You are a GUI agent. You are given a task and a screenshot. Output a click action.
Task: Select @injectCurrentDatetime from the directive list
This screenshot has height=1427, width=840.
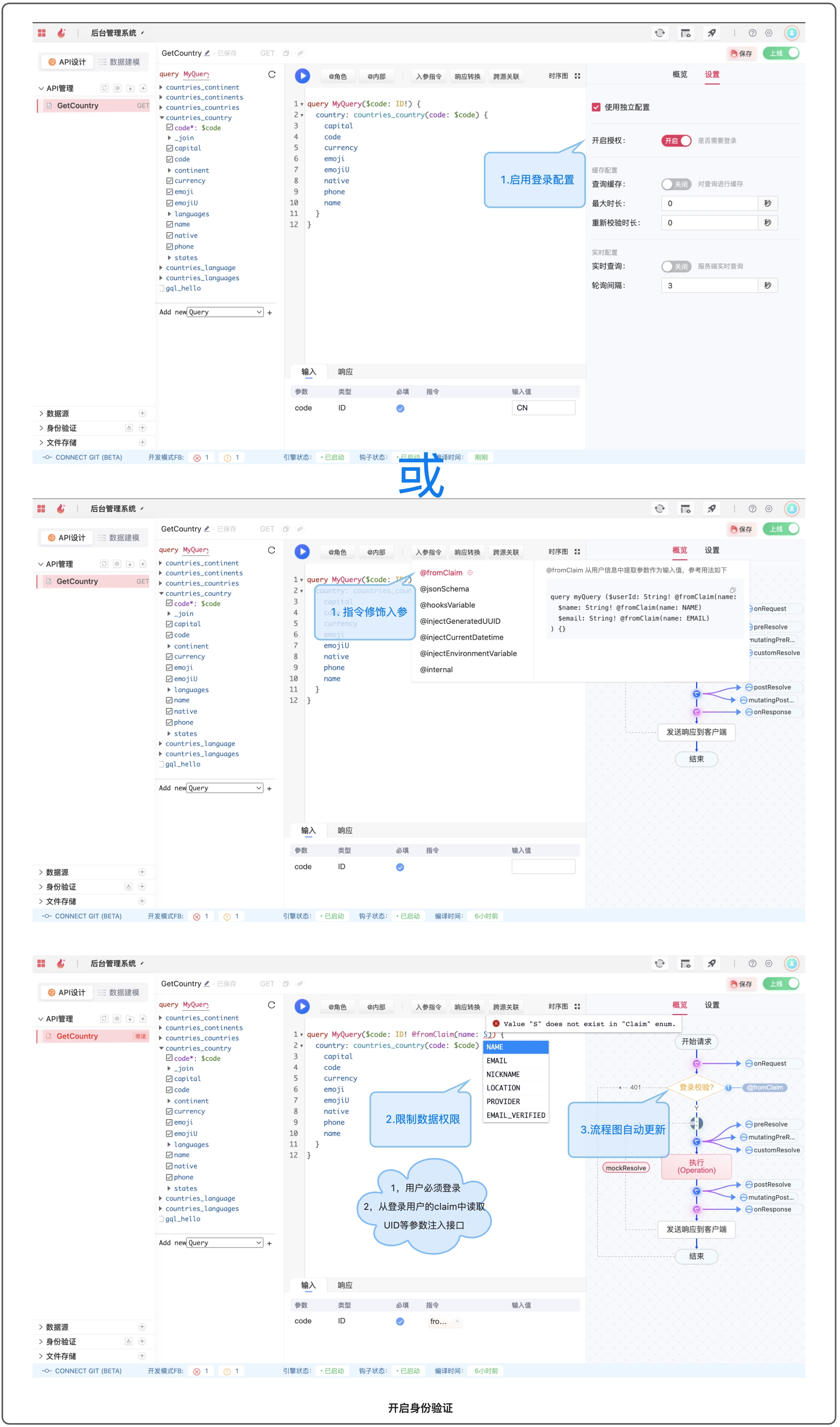pyautogui.click(x=461, y=637)
